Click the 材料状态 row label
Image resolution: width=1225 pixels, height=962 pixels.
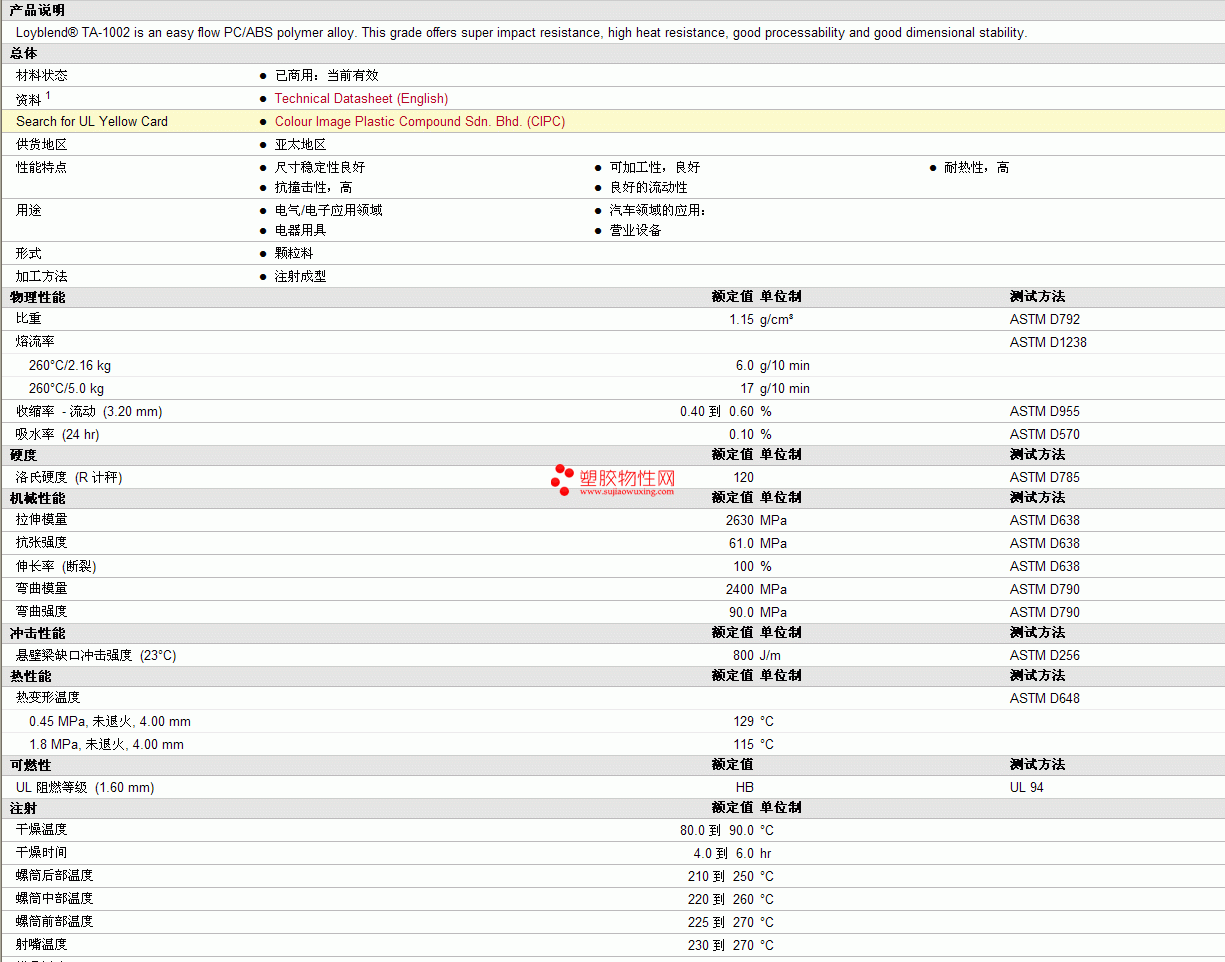(42, 75)
